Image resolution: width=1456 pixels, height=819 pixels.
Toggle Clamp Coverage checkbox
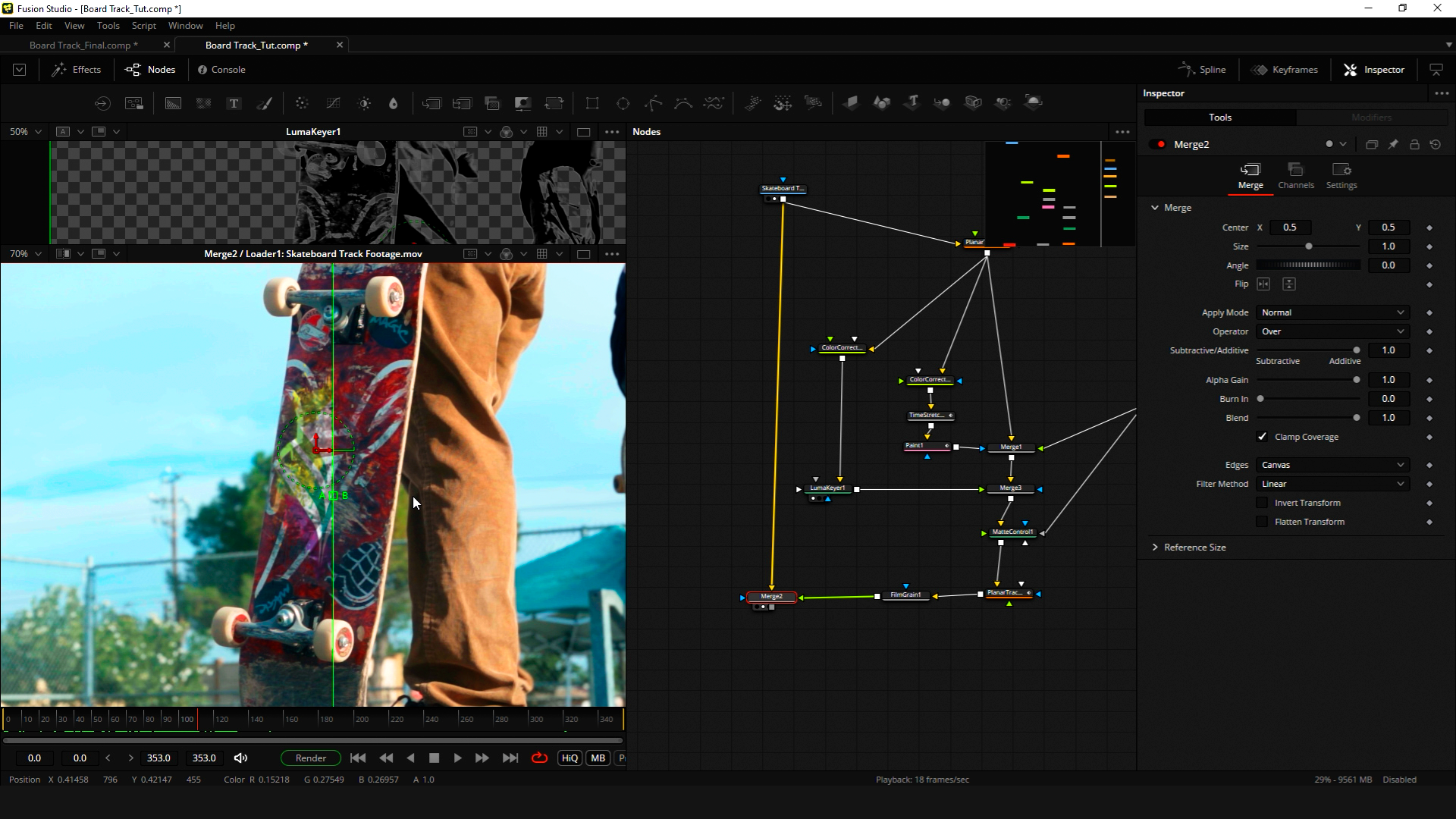(x=1261, y=437)
